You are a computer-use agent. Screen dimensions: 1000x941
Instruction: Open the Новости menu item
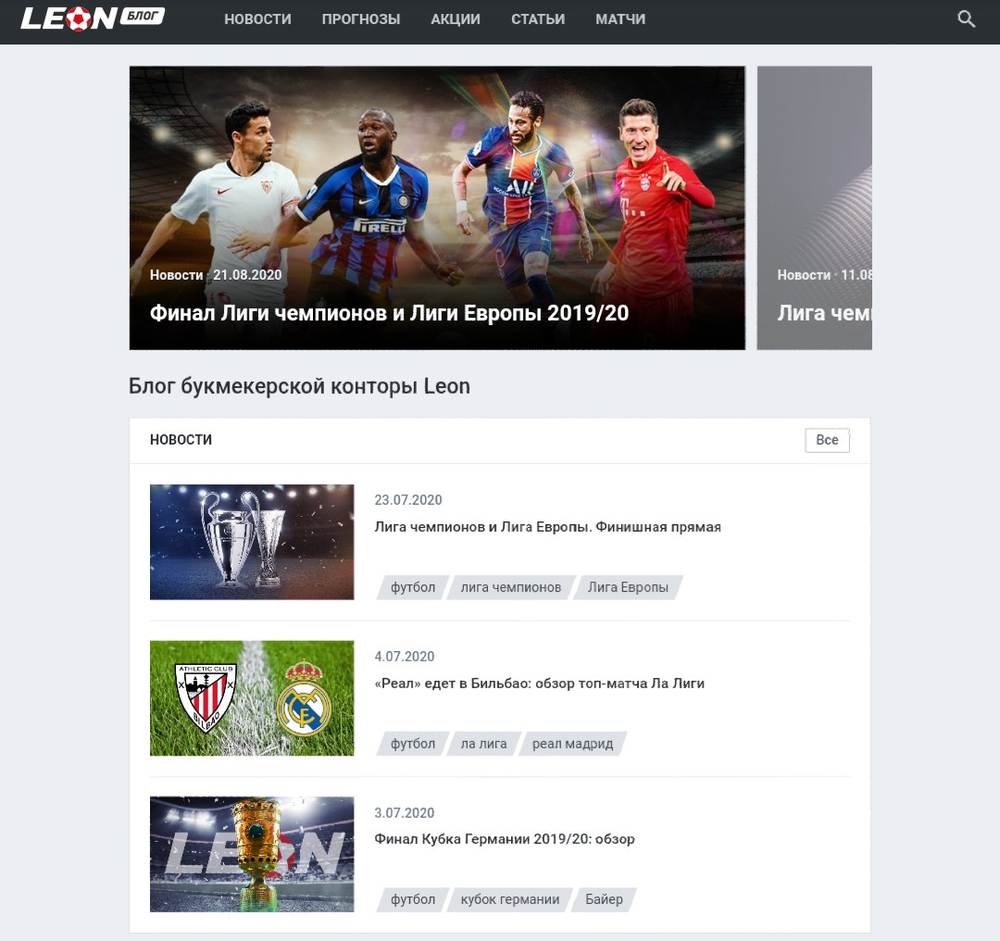pos(258,19)
